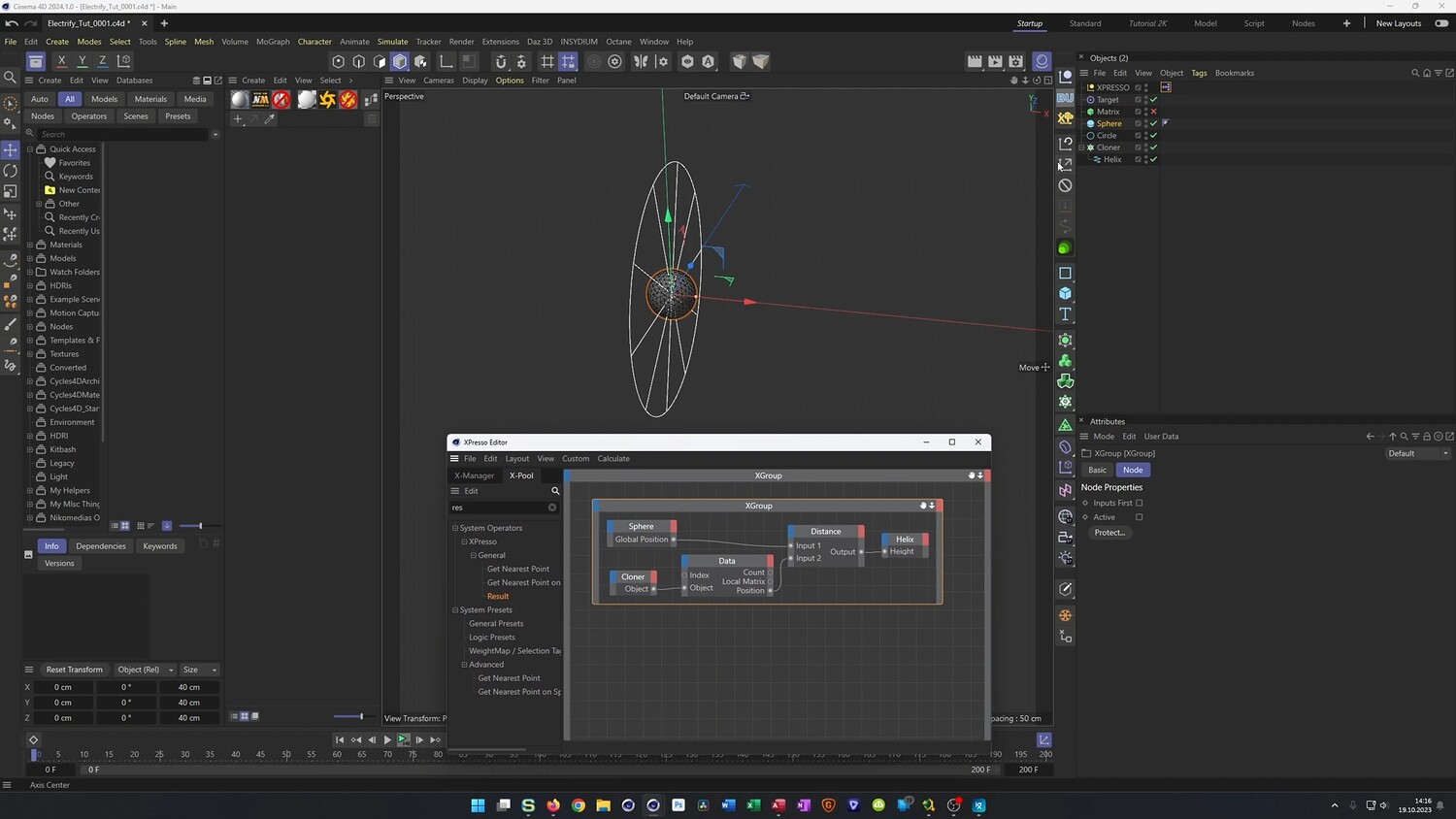
Task: Select the Basic attributes button
Action: pyautogui.click(x=1097, y=470)
